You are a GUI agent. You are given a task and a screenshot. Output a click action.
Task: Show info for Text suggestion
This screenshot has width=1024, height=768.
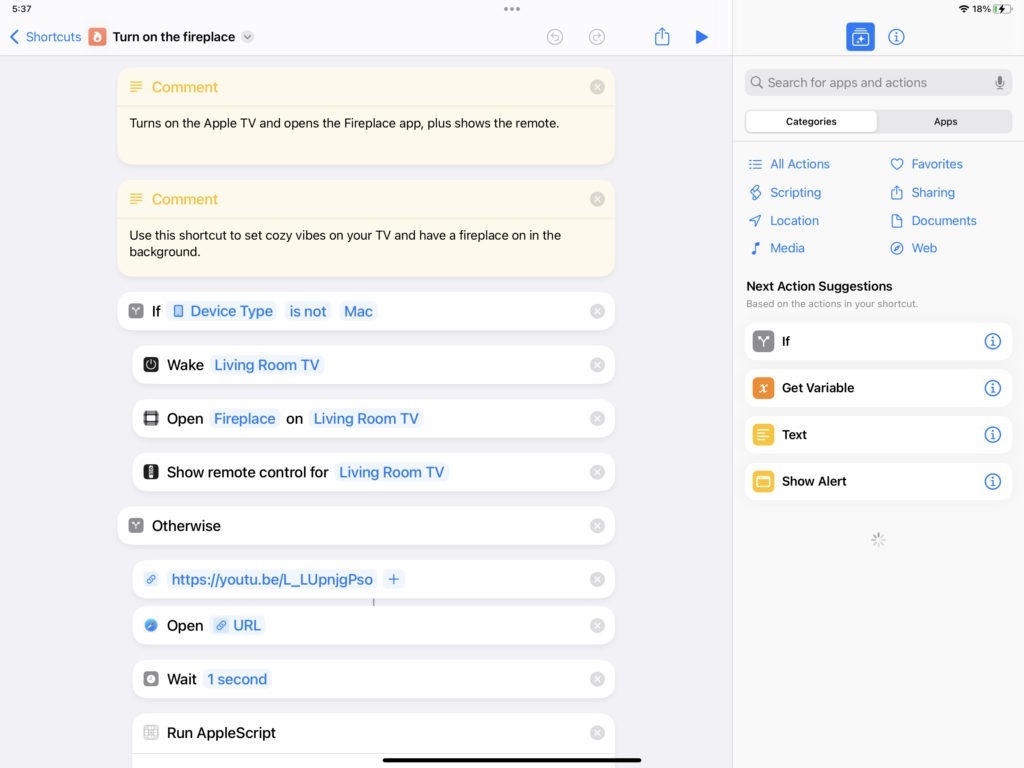992,435
